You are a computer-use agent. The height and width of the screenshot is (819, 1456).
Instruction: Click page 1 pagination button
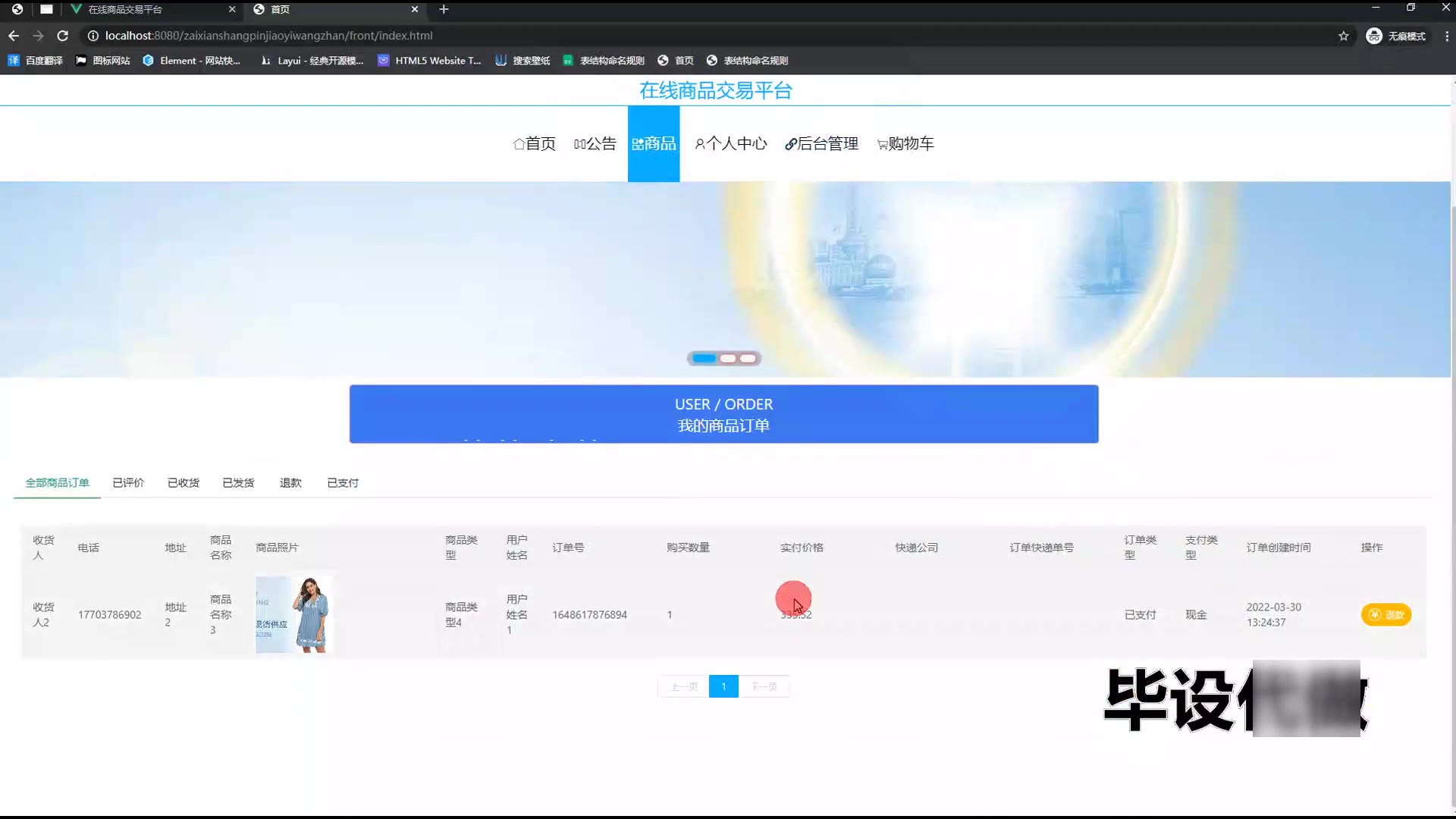point(723,686)
